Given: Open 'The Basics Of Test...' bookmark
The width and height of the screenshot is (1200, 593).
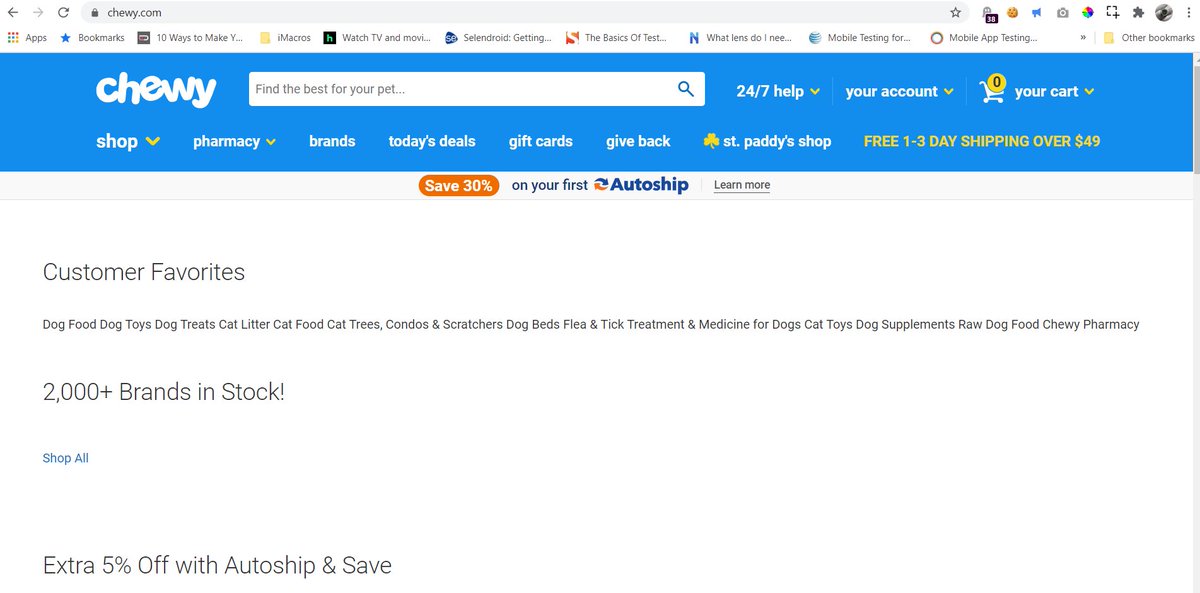Looking at the screenshot, I should (616, 38).
